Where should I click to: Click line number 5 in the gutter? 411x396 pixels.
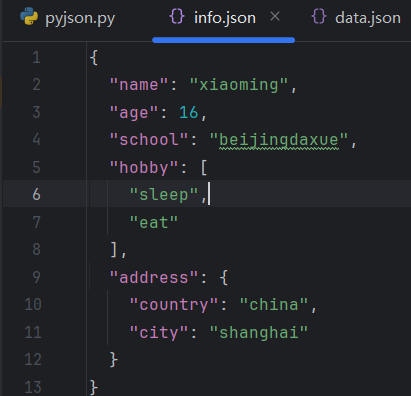click(36, 167)
